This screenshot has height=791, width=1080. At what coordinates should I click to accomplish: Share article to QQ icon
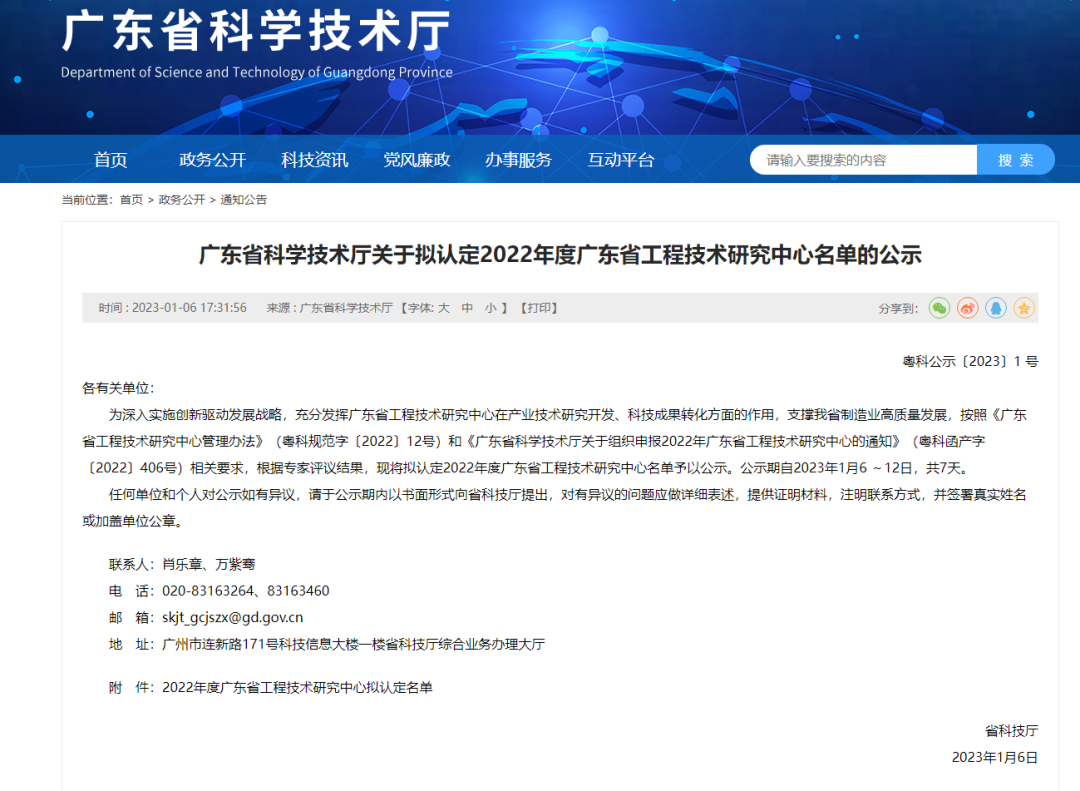click(995, 308)
